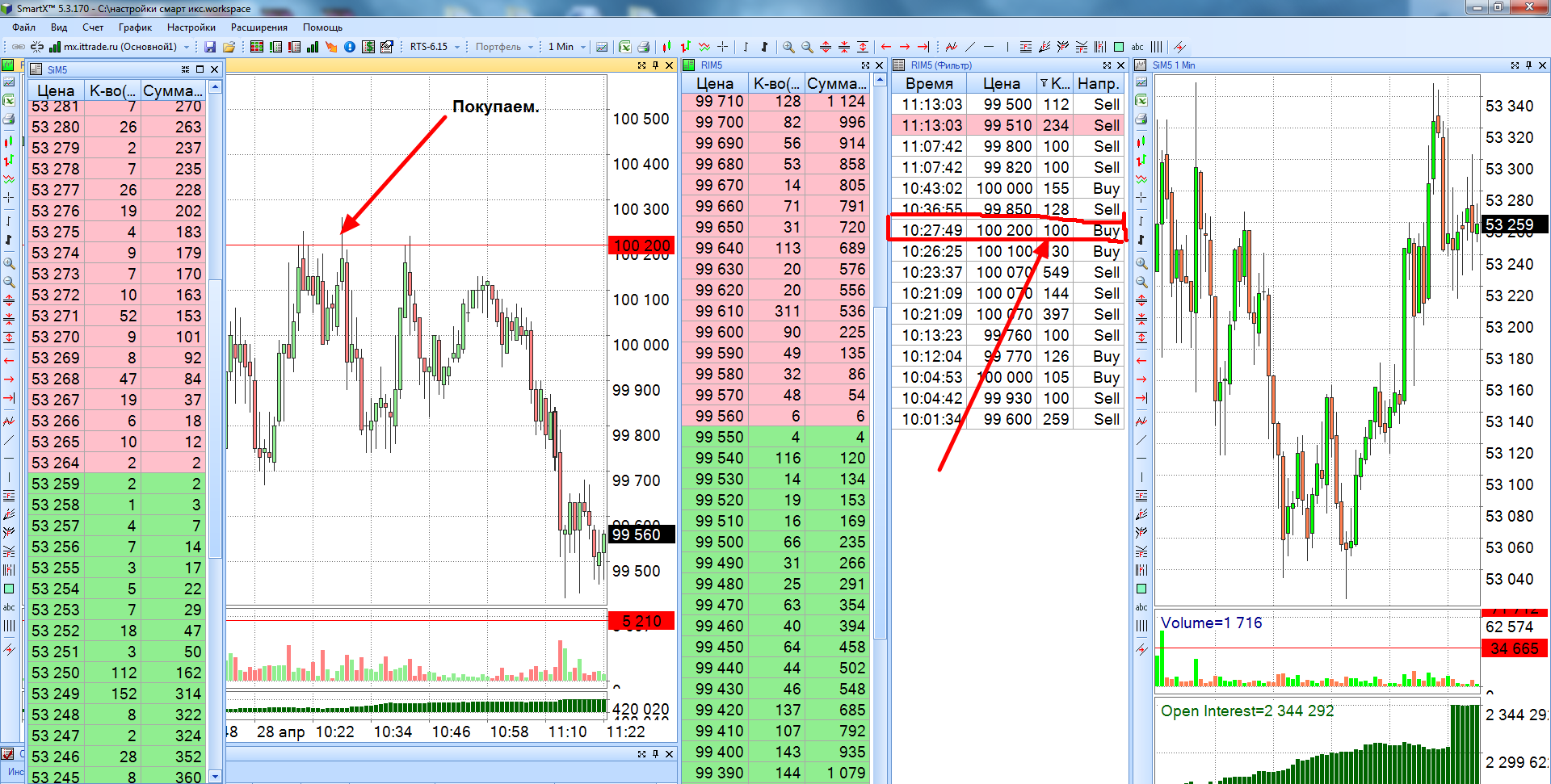This screenshot has width=1551, height=784.
Task: Toggle zigzag line chart mode in the top toolbar
Action: 704,47
